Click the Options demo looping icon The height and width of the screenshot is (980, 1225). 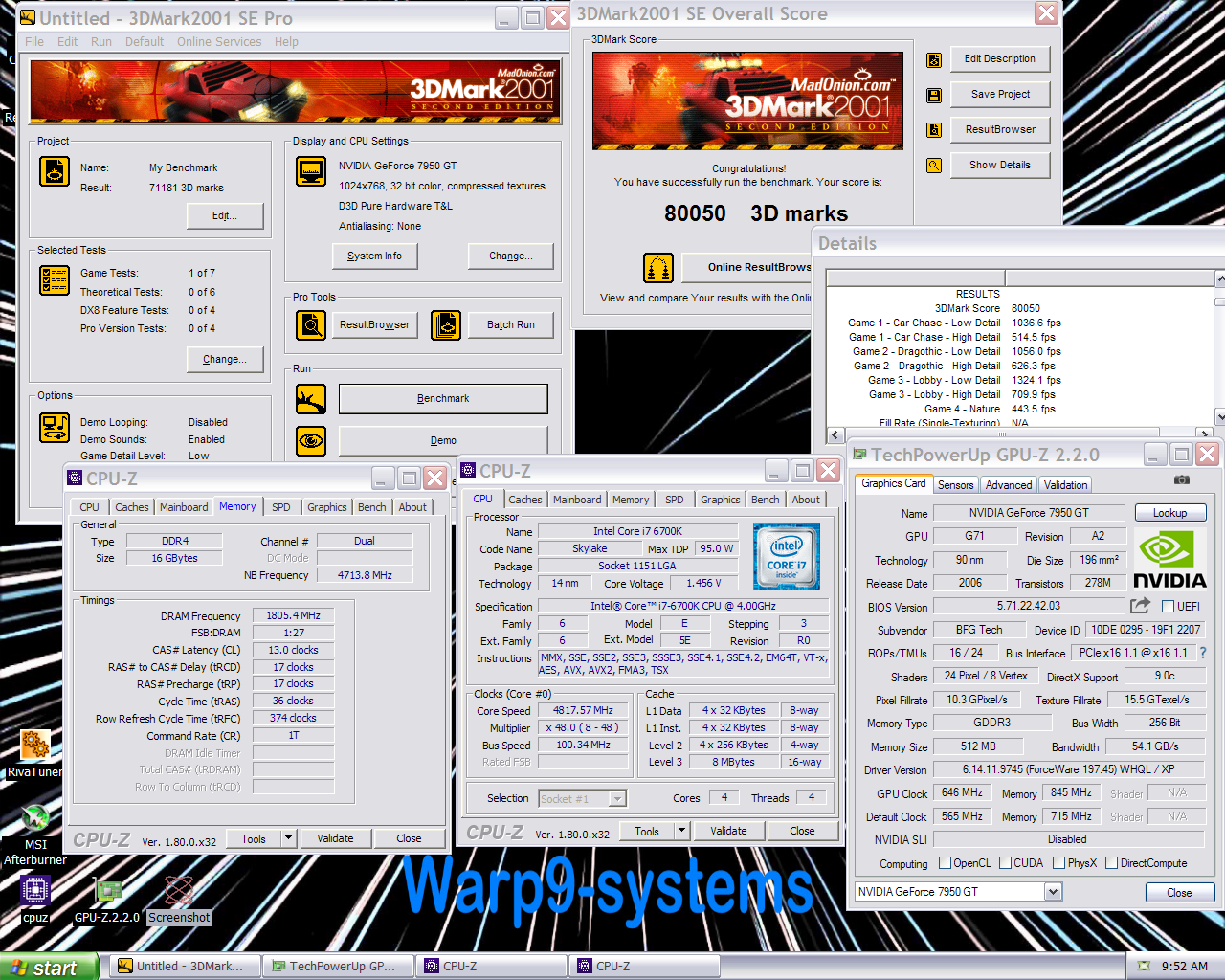(55, 428)
